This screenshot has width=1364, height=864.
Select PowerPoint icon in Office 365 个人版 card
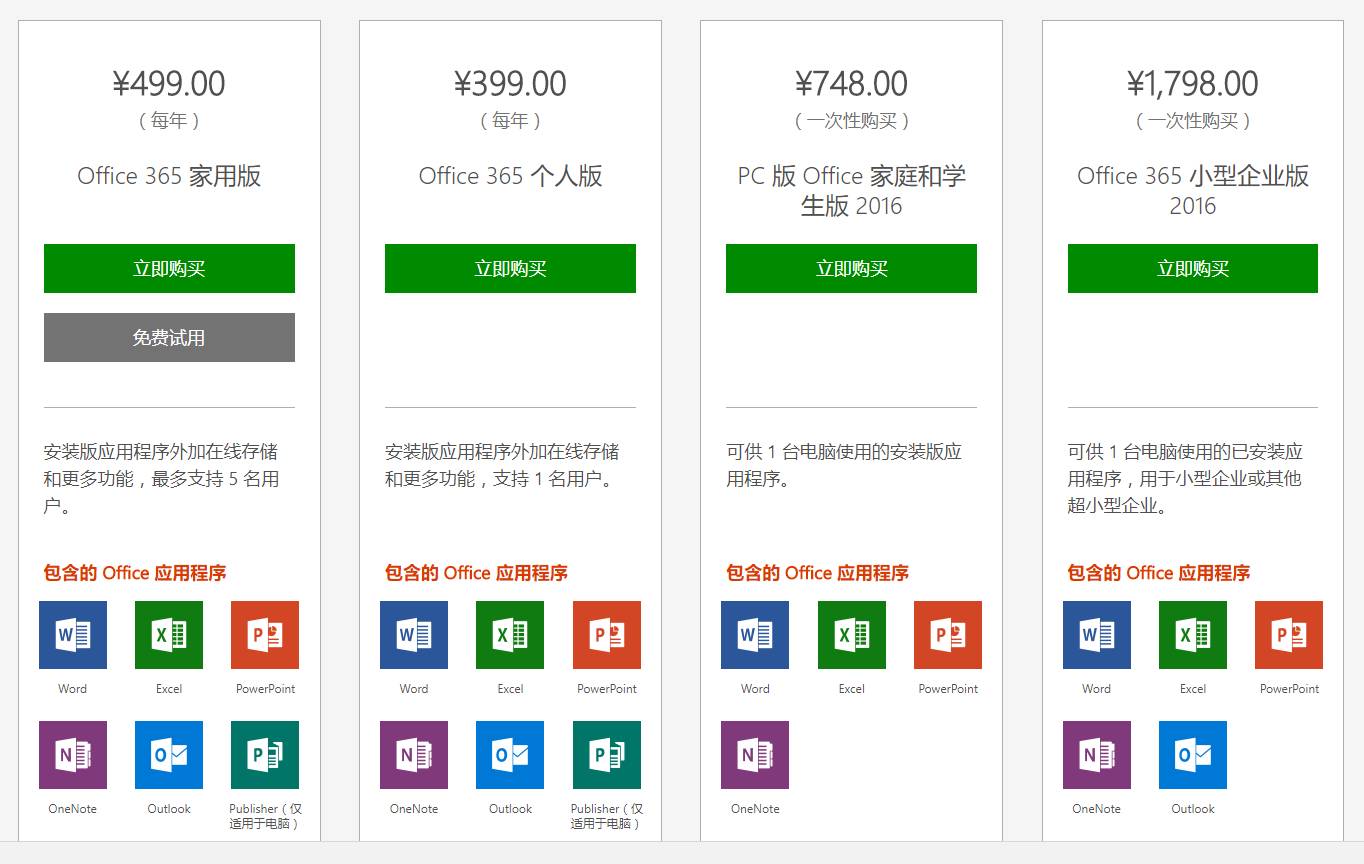coord(607,635)
